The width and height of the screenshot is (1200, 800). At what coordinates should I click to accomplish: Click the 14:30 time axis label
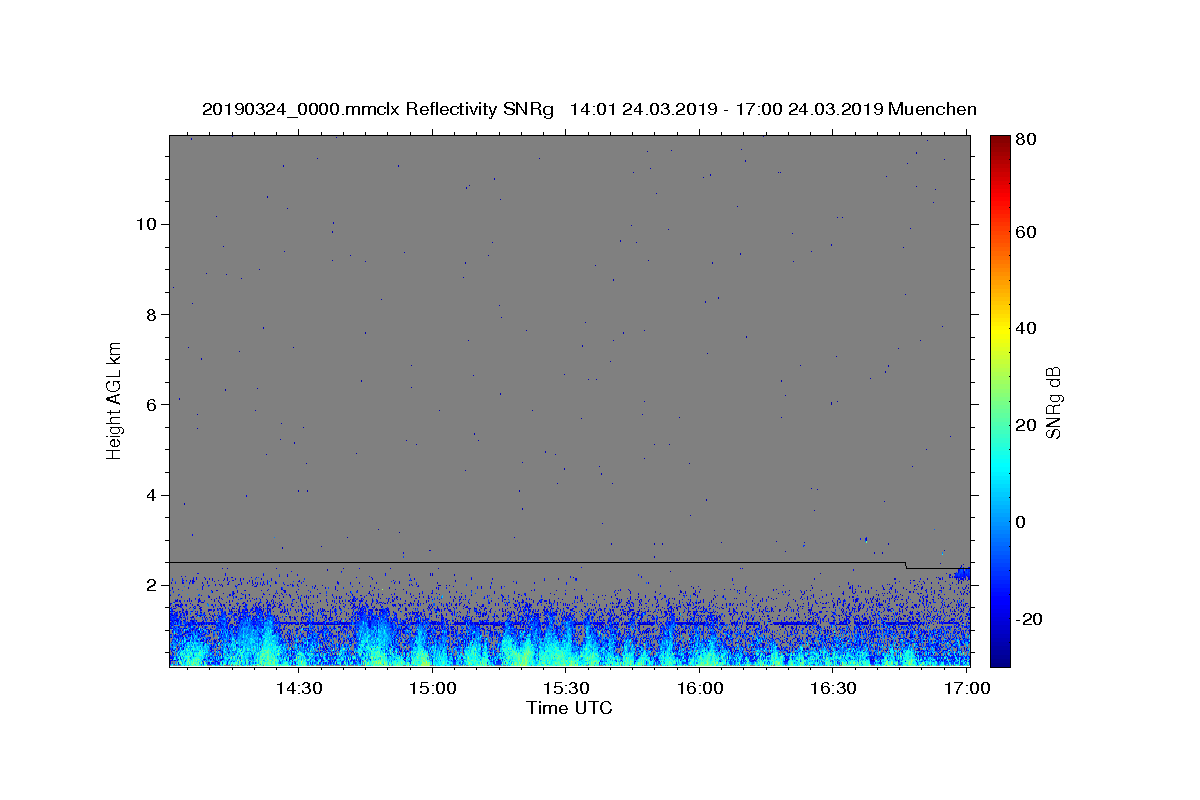tap(298, 688)
